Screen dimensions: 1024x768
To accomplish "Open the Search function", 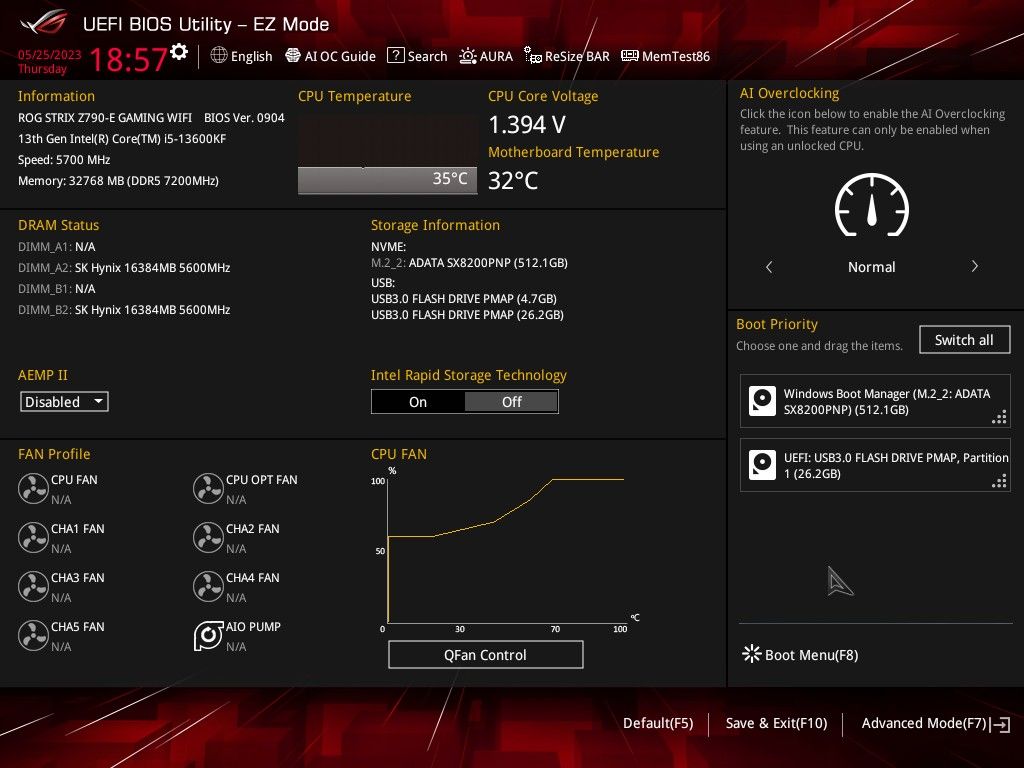I will click(417, 56).
